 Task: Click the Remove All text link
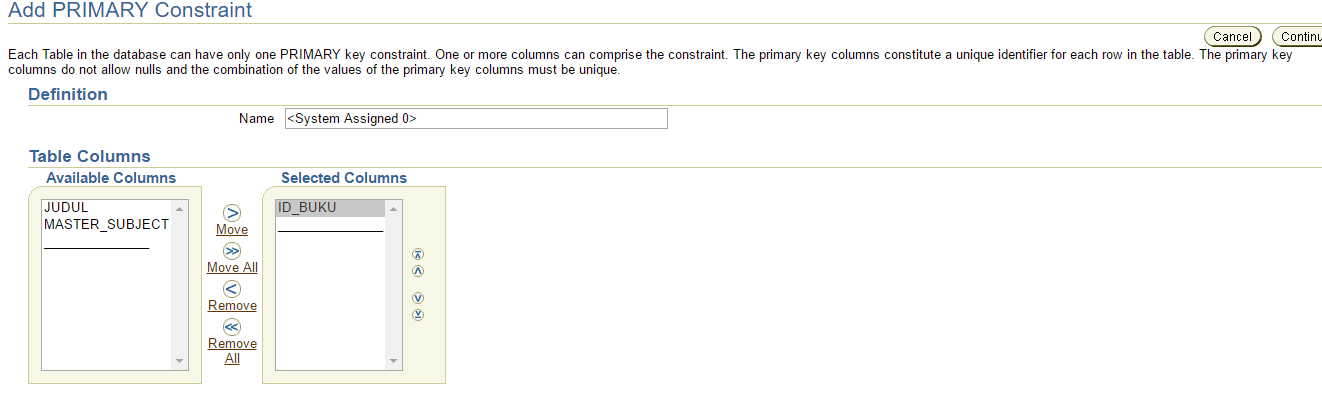point(232,351)
